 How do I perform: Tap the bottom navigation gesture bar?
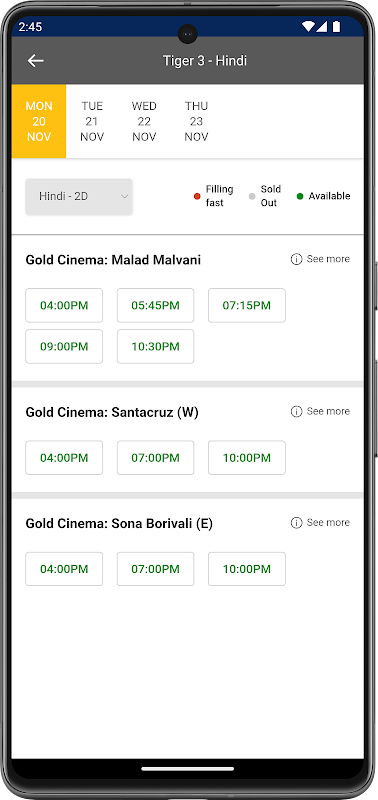tap(188, 769)
